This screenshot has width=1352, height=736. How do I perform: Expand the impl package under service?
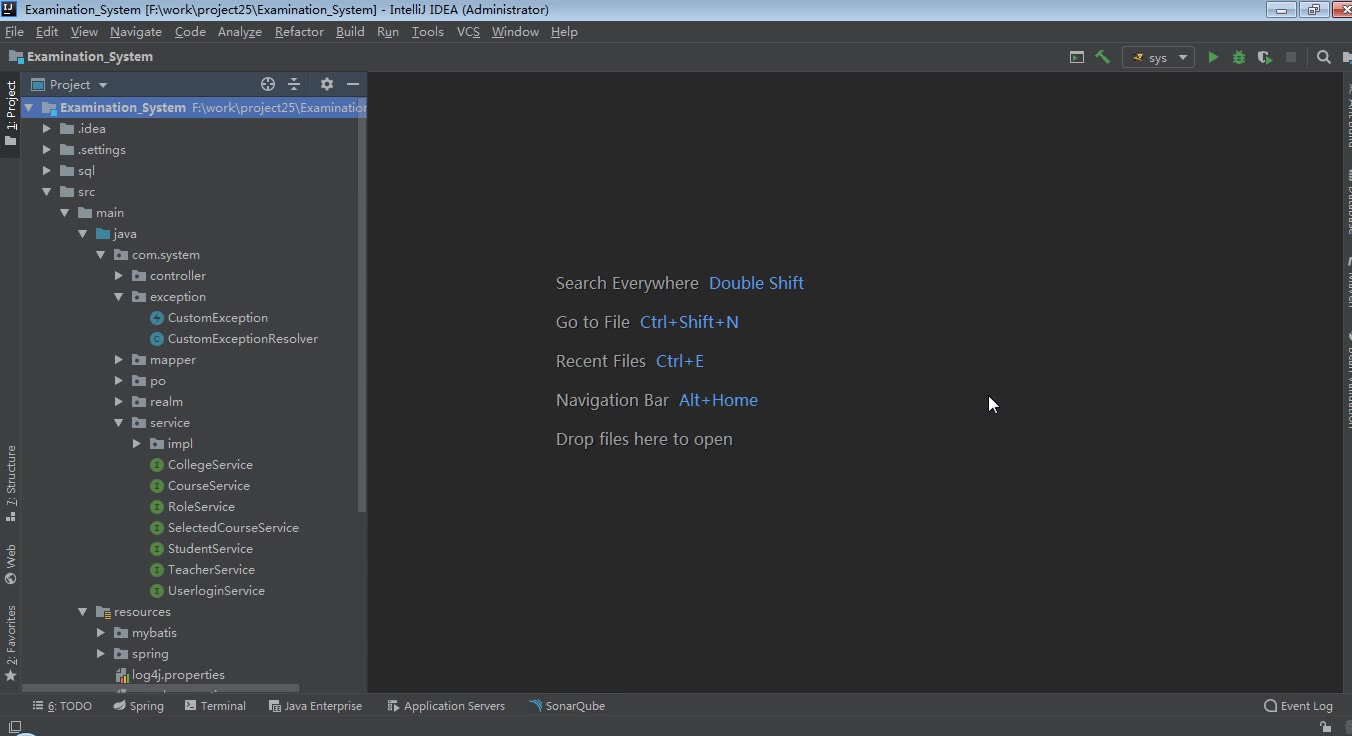[x=137, y=444]
